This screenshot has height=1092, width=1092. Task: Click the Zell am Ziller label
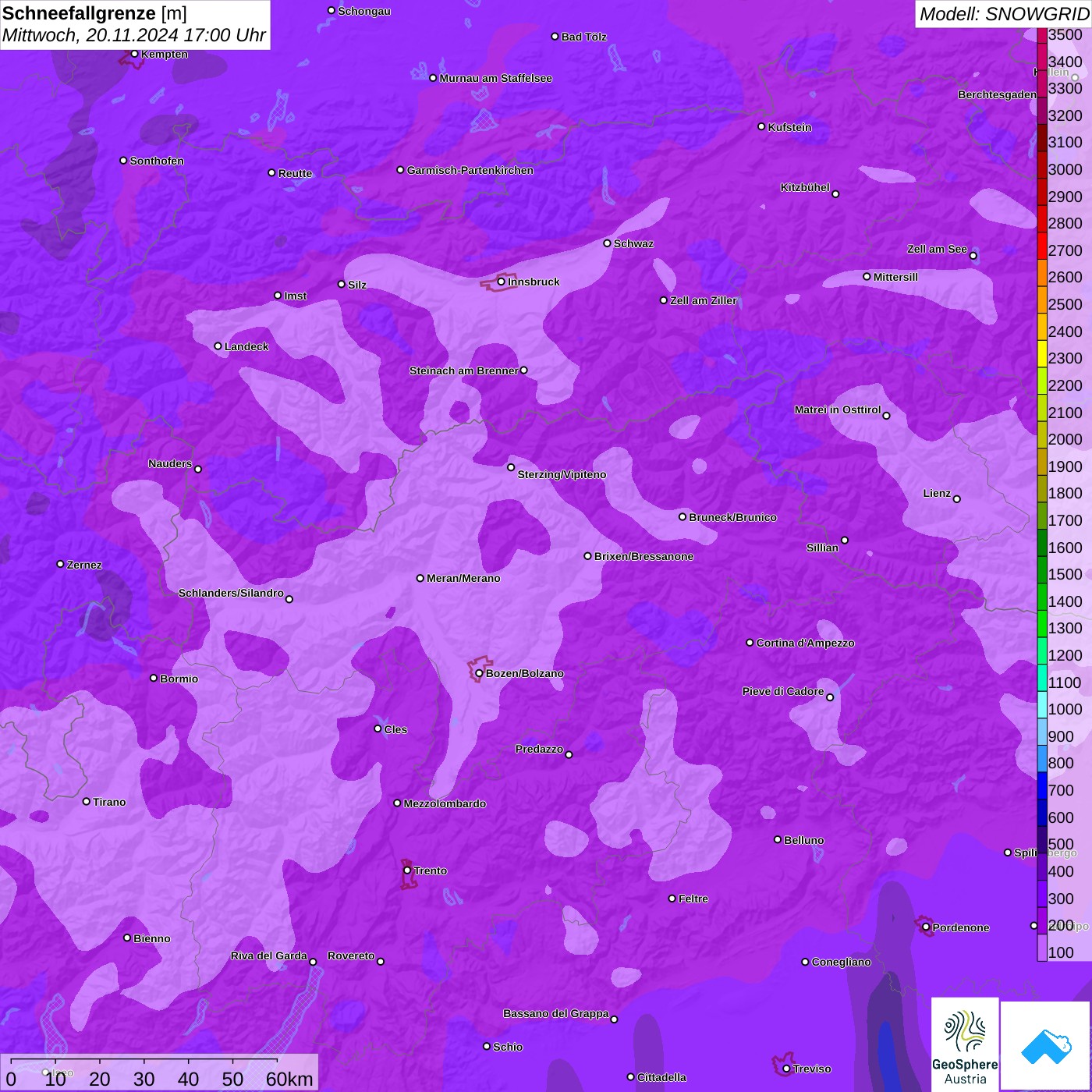pos(703,300)
